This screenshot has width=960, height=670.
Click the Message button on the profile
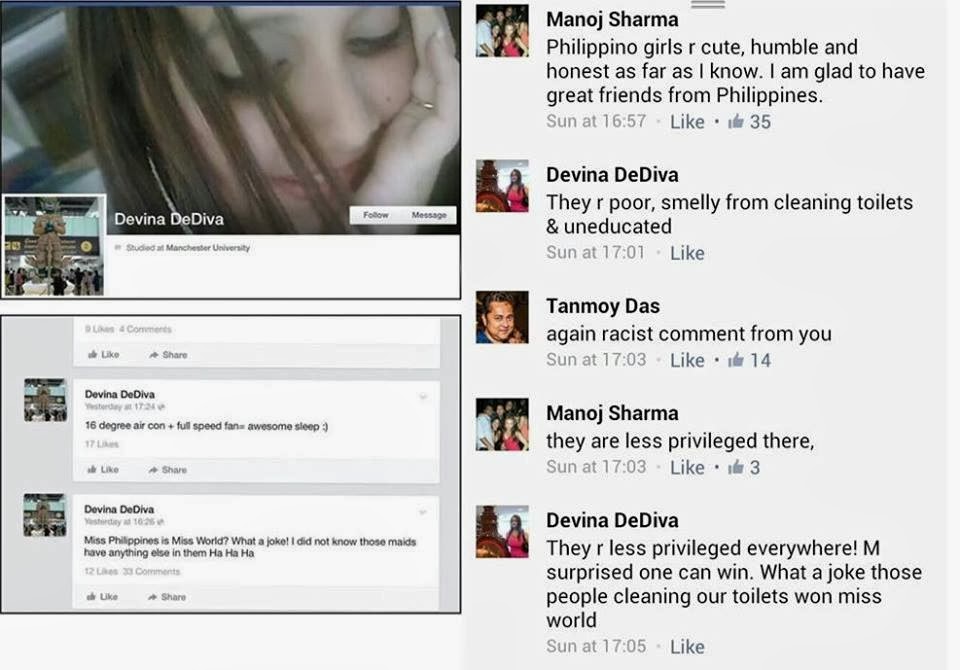pos(429,215)
